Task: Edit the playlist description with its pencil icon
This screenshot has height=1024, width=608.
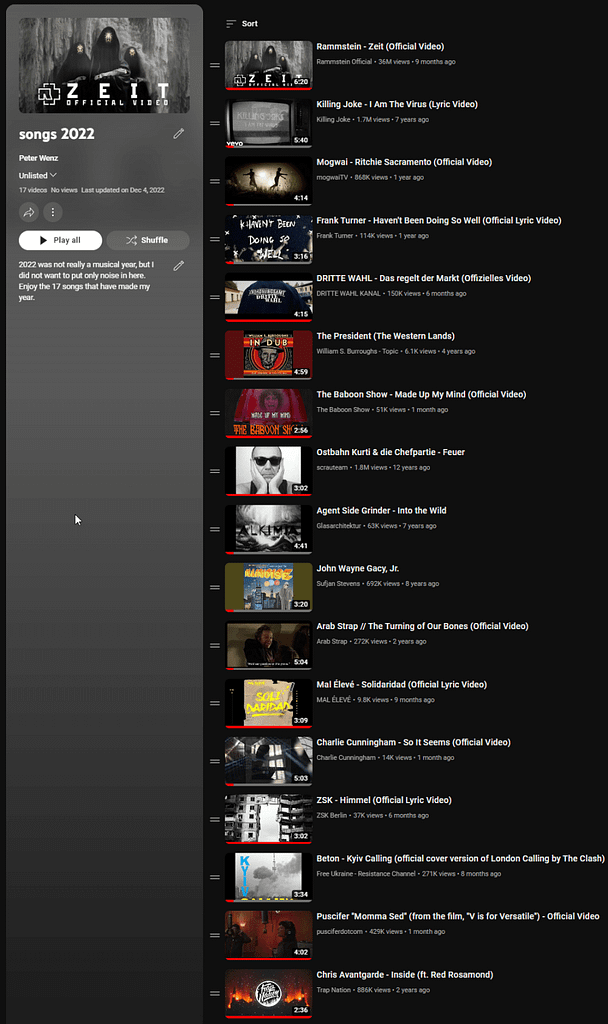Action: click(x=178, y=266)
